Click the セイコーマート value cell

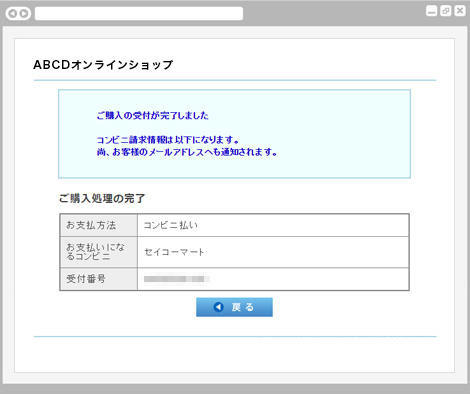click(x=273, y=252)
